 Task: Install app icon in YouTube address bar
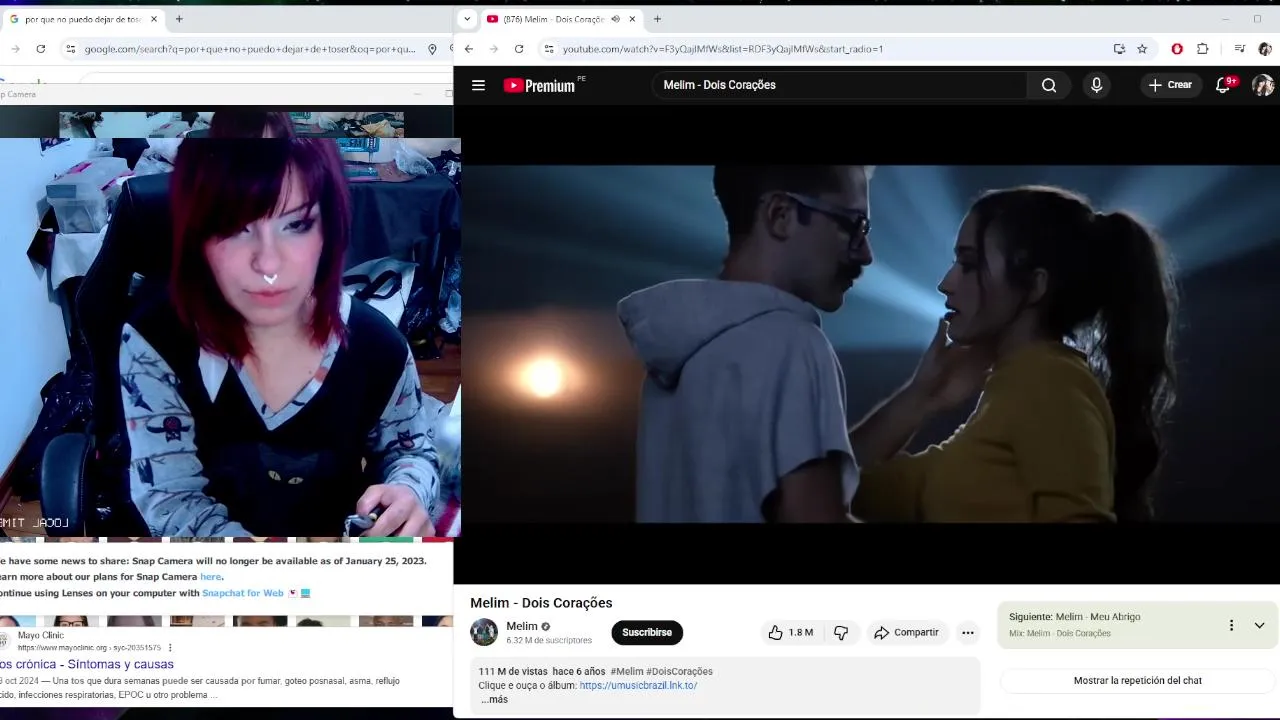(x=1119, y=49)
